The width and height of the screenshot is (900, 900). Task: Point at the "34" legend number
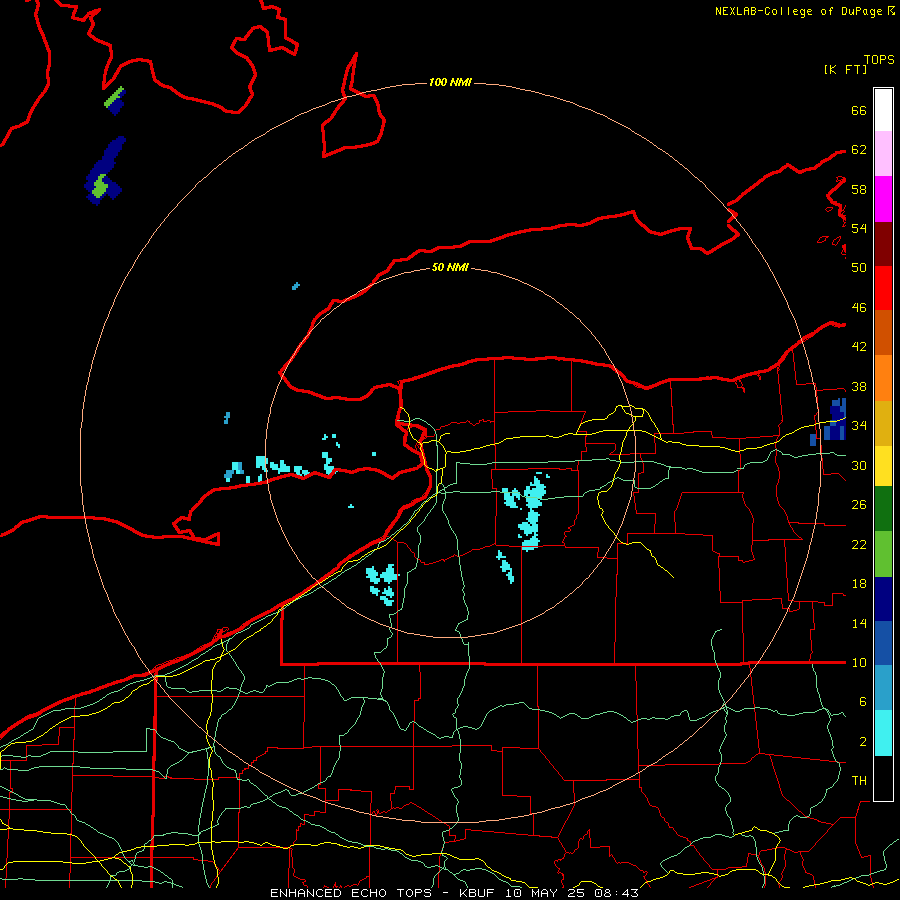click(x=859, y=426)
